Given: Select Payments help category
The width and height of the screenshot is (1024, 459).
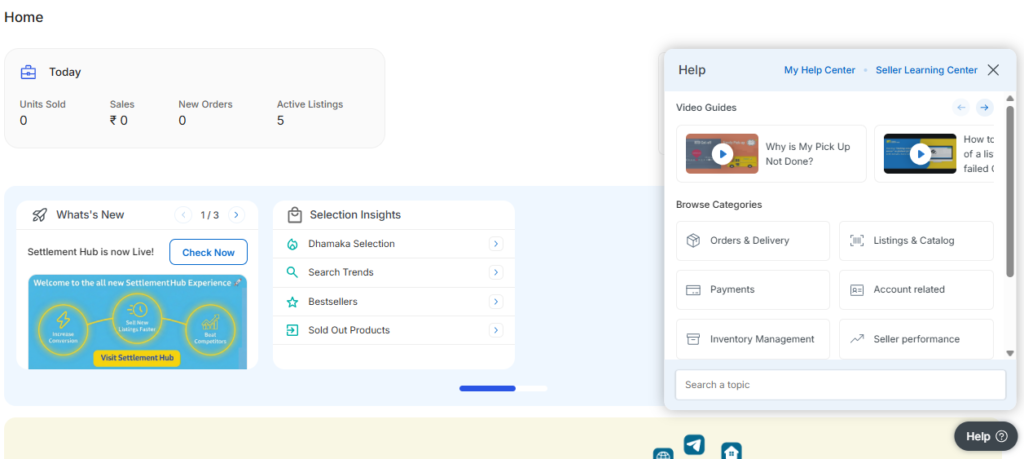Looking at the screenshot, I should [752, 290].
